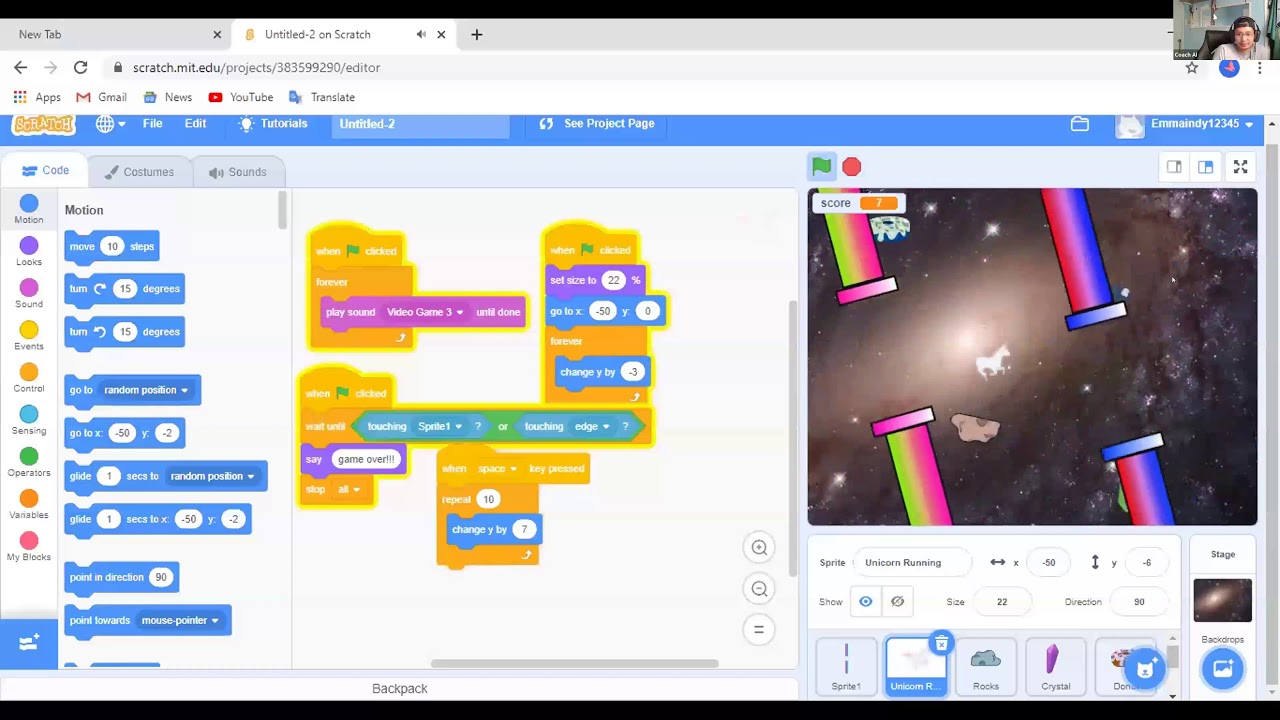
Task: Click the browser address bar
Action: (640, 68)
